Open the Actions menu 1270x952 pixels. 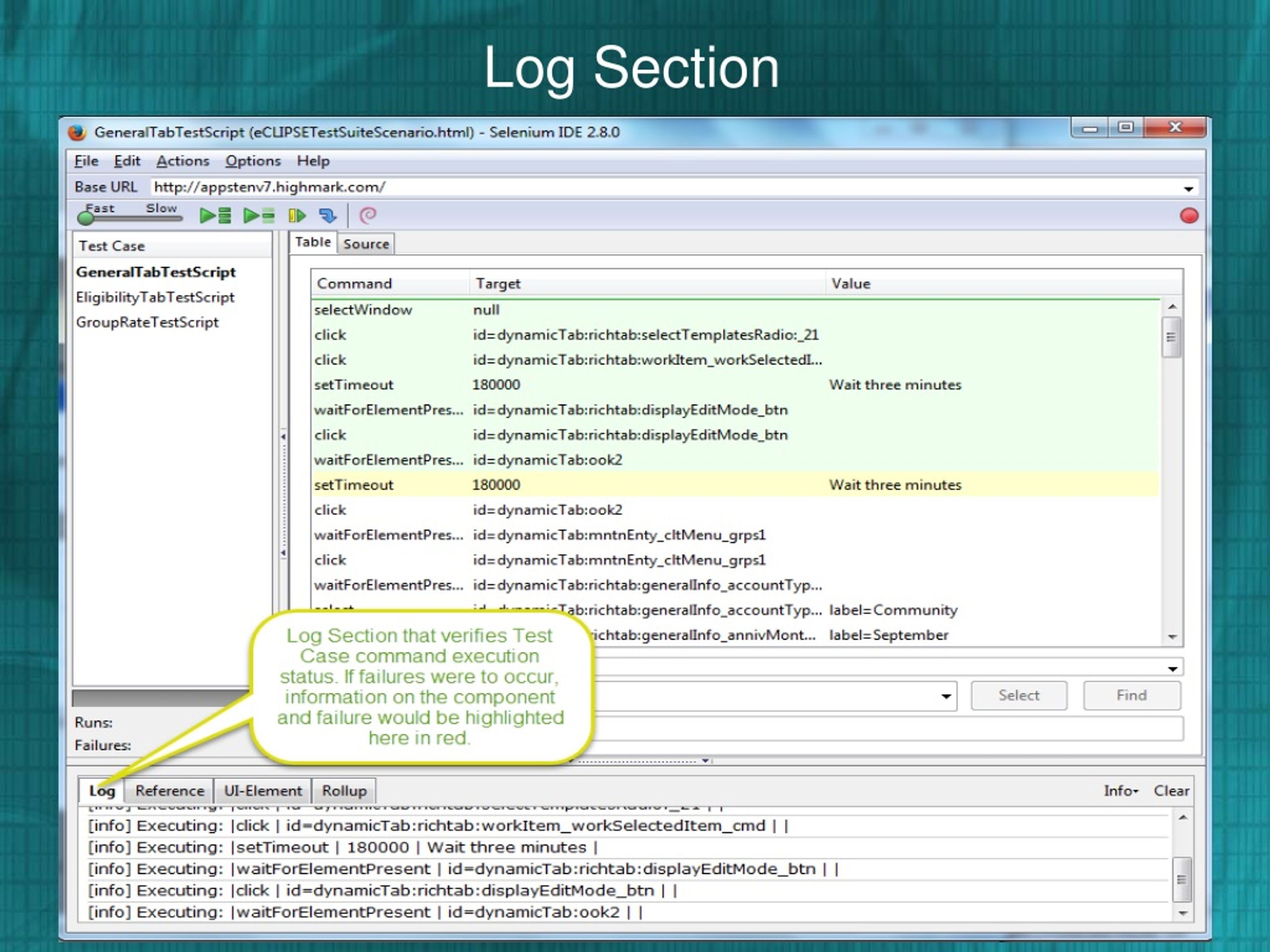183,161
